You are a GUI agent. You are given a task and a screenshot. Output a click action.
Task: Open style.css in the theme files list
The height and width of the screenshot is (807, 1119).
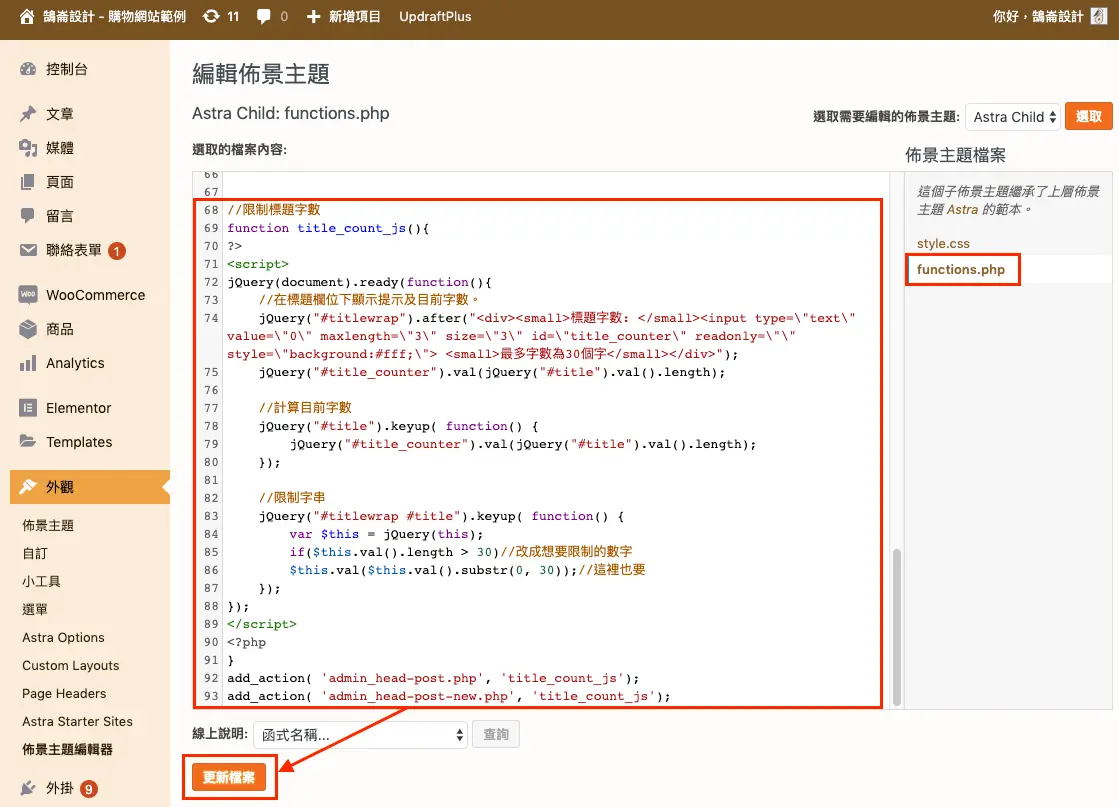point(943,243)
